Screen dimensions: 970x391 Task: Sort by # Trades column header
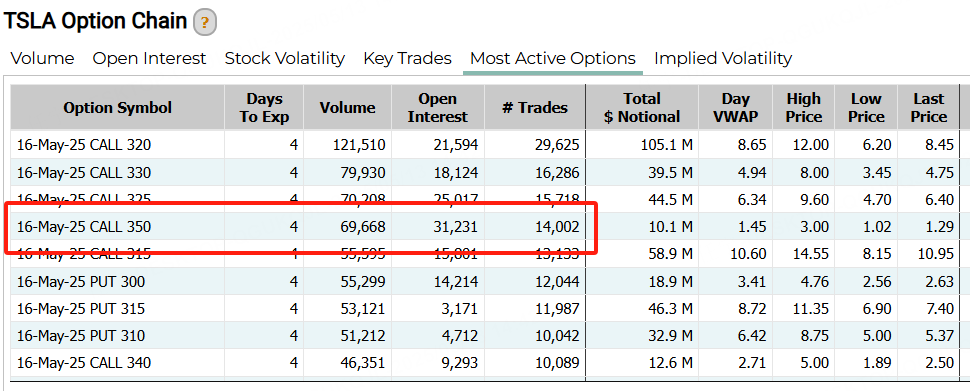pyautogui.click(x=535, y=108)
